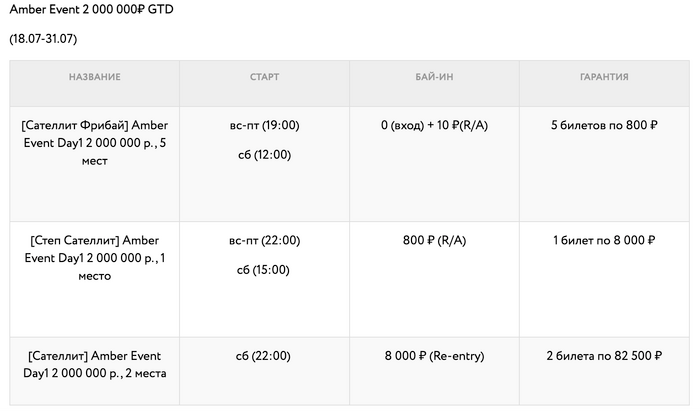This screenshot has height=411, width=700.
Task: Click the сб (12:00) start time
Action: click(x=264, y=155)
